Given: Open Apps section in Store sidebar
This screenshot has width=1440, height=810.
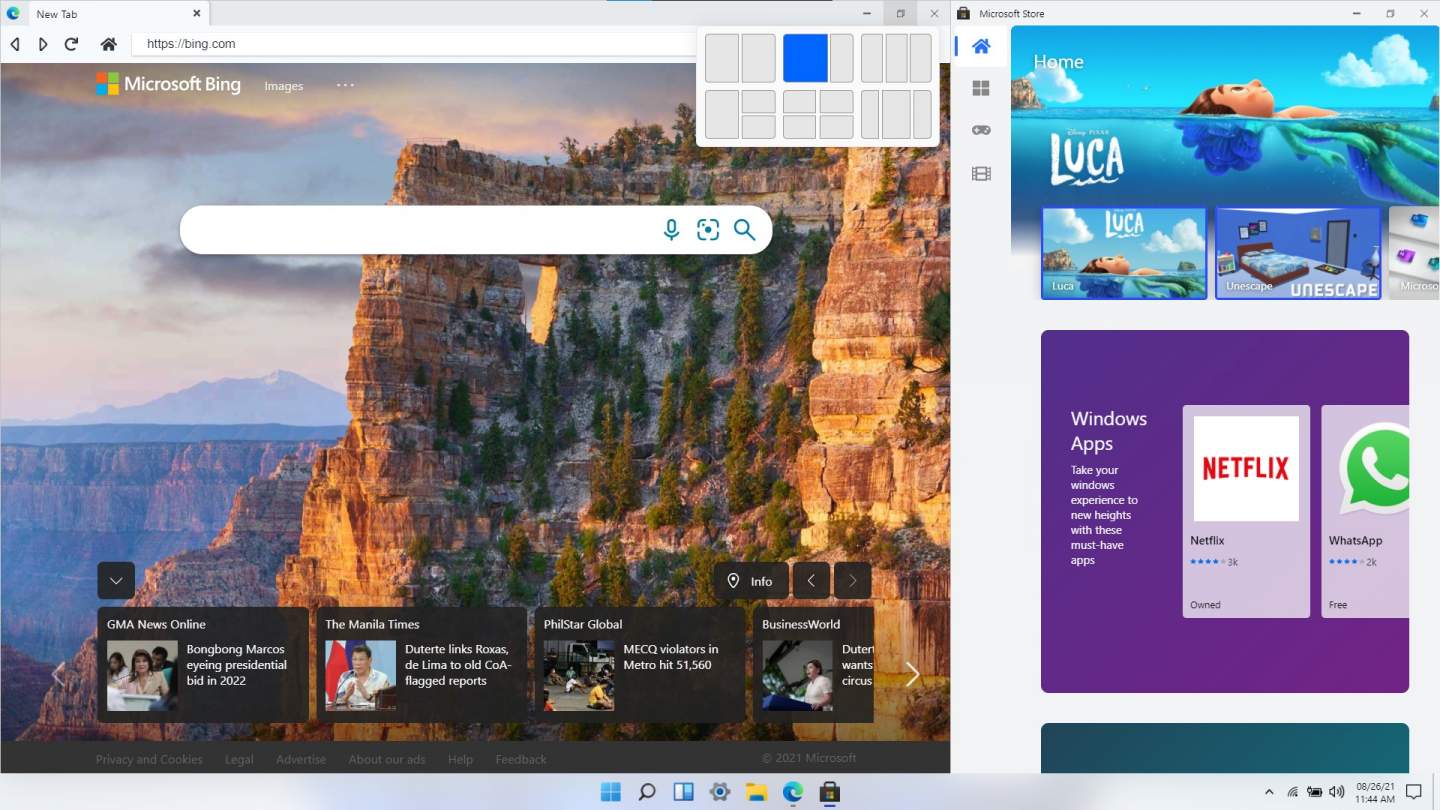Looking at the screenshot, I should coord(981,88).
